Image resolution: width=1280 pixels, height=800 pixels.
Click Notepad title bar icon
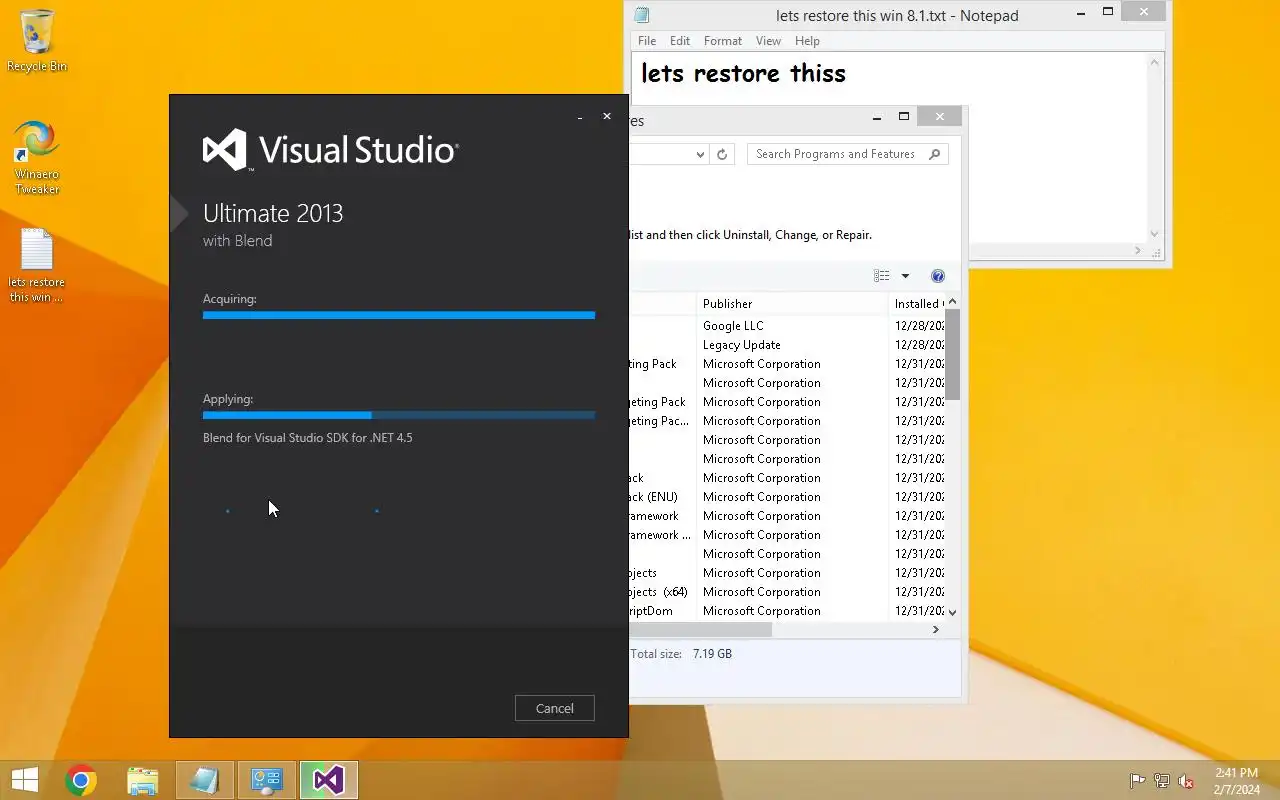[642, 15]
